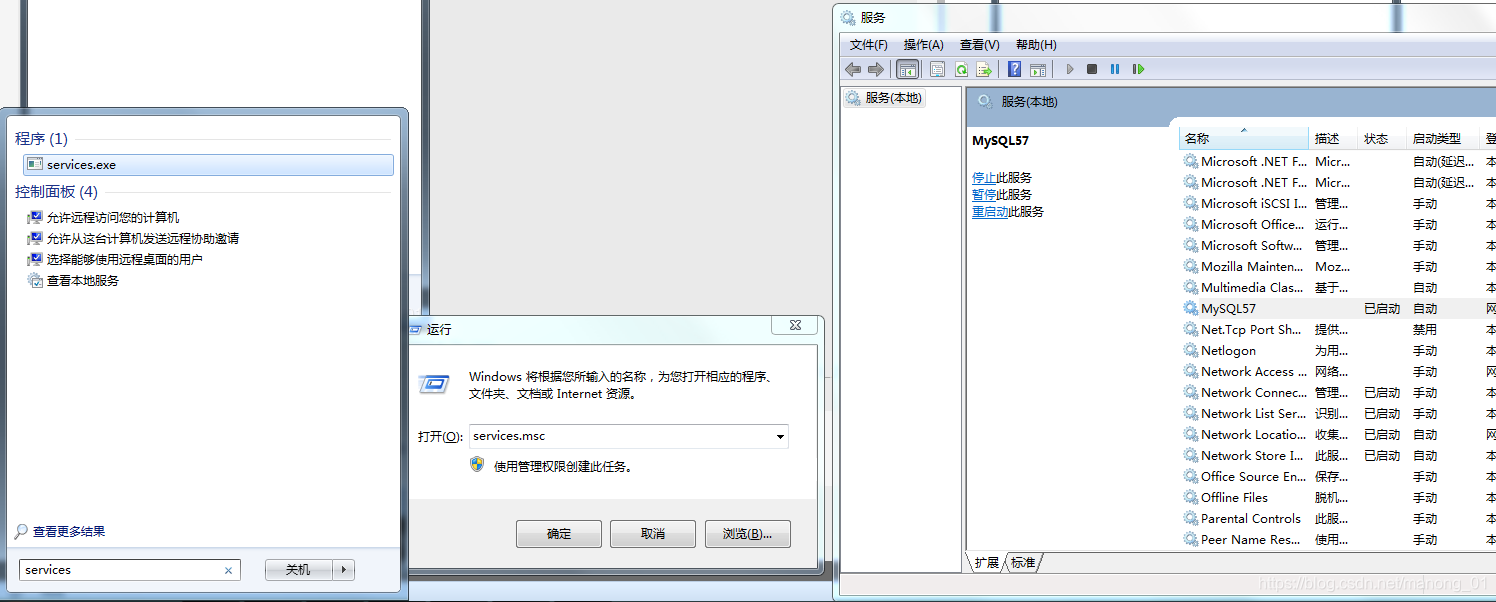
Task: Click the Pause Service icon
Action: click(1114, 69)
